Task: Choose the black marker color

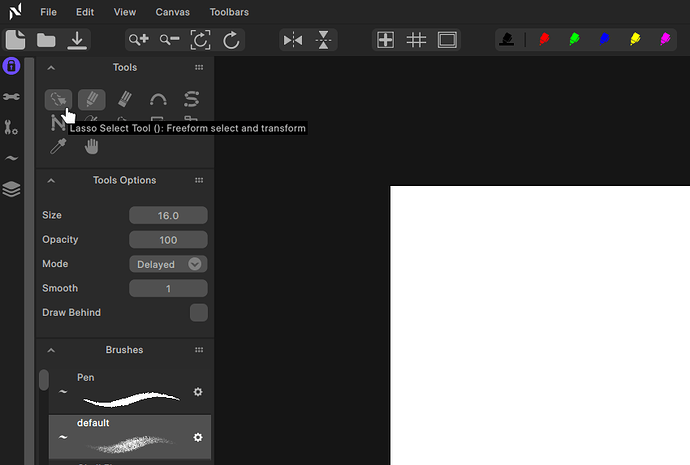Action: (507, 40)
